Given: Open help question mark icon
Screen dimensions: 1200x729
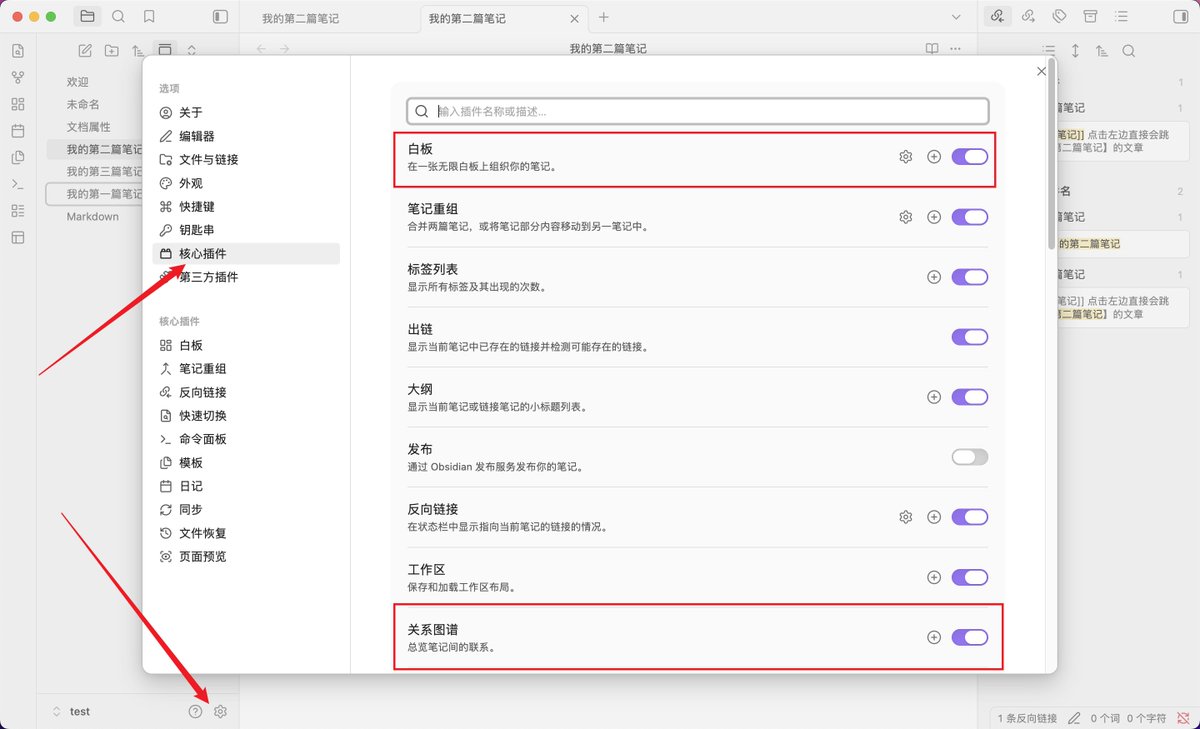Looking at the screenshot, I should click(195, 711).
